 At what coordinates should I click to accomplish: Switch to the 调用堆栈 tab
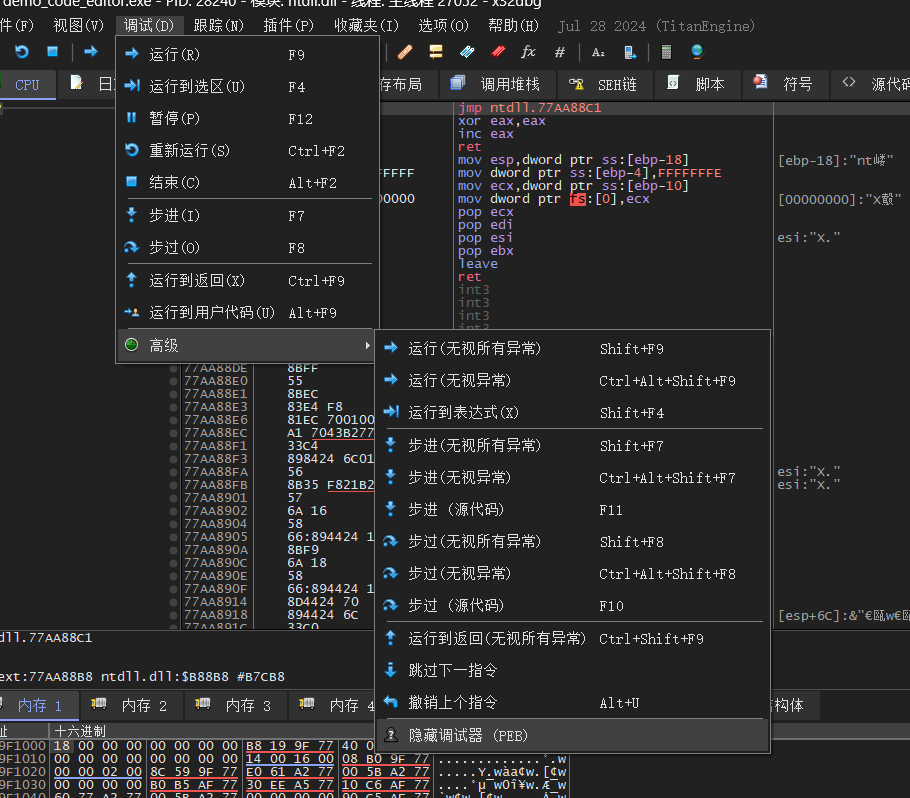pyautogui.click(x=496, y=84)
